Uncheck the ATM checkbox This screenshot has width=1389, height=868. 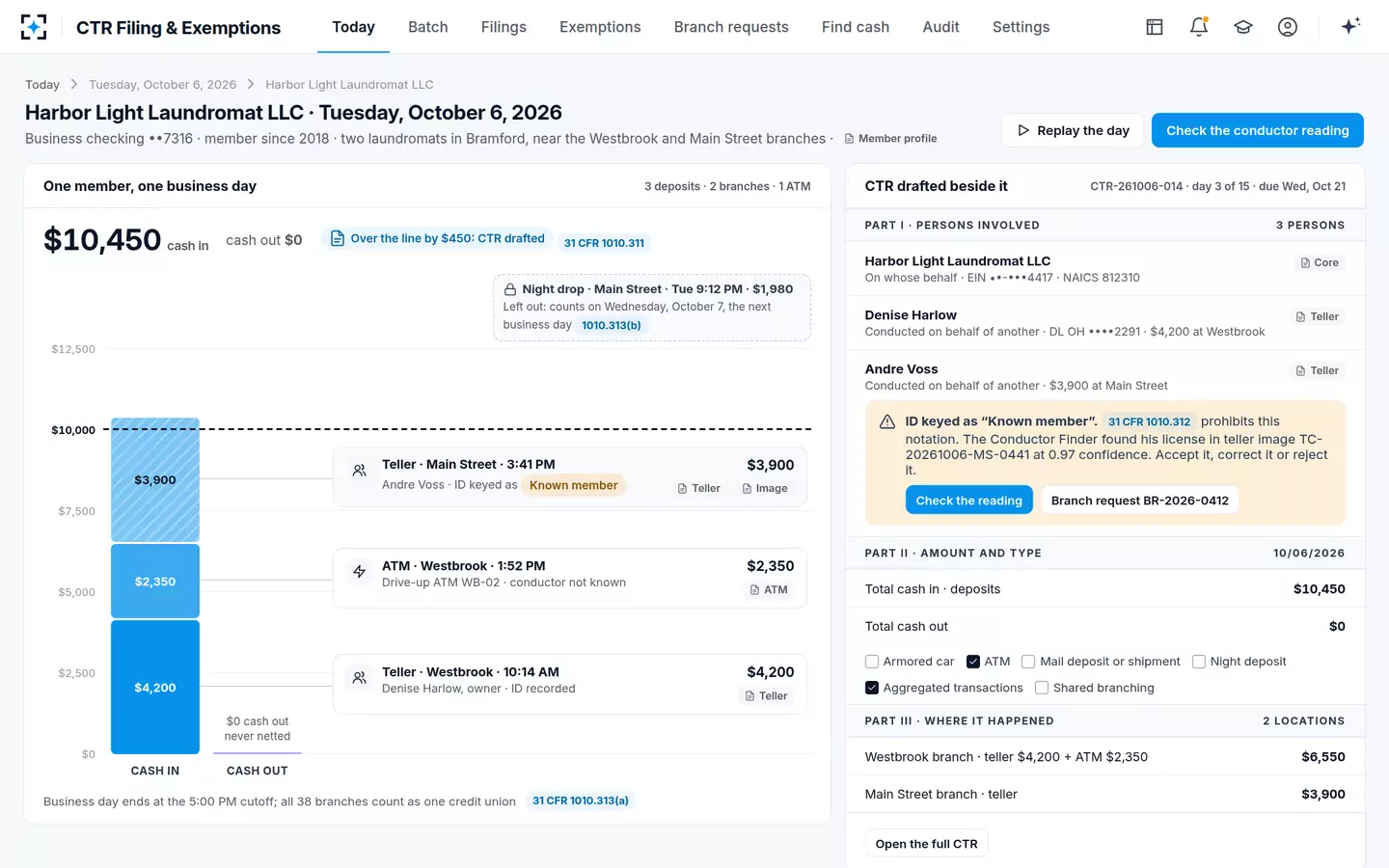pos(973,662)
